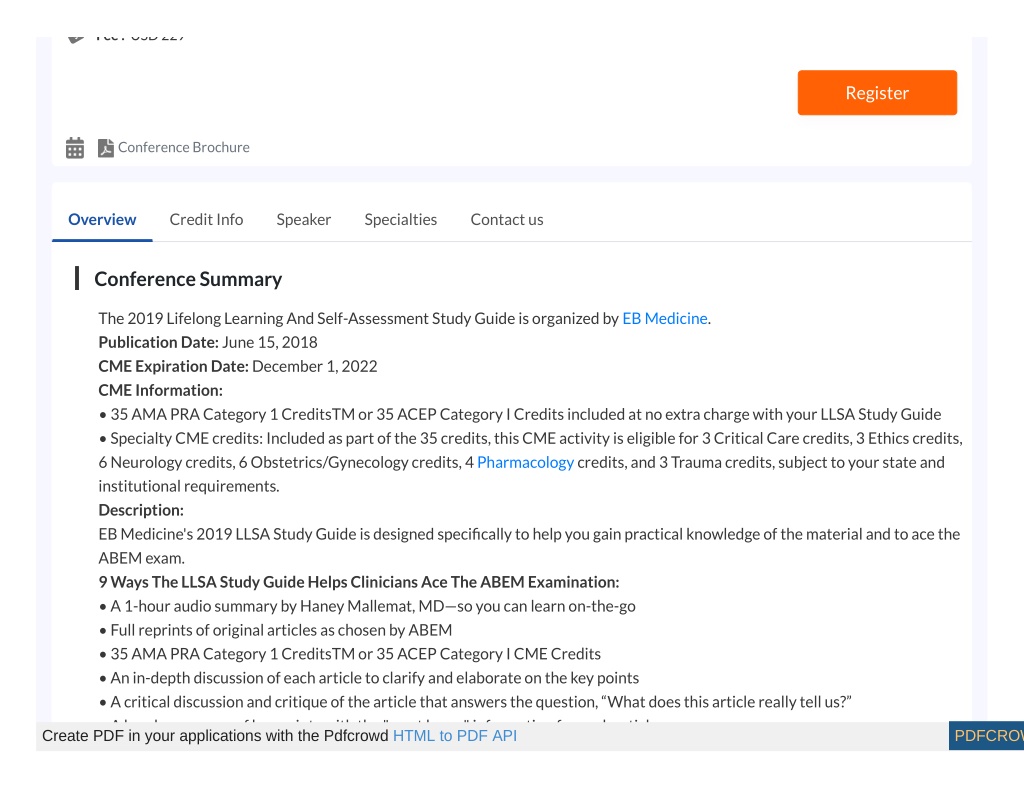Open the Pharmacology link
Viewport: 1024px width, 791px height.
525,462
